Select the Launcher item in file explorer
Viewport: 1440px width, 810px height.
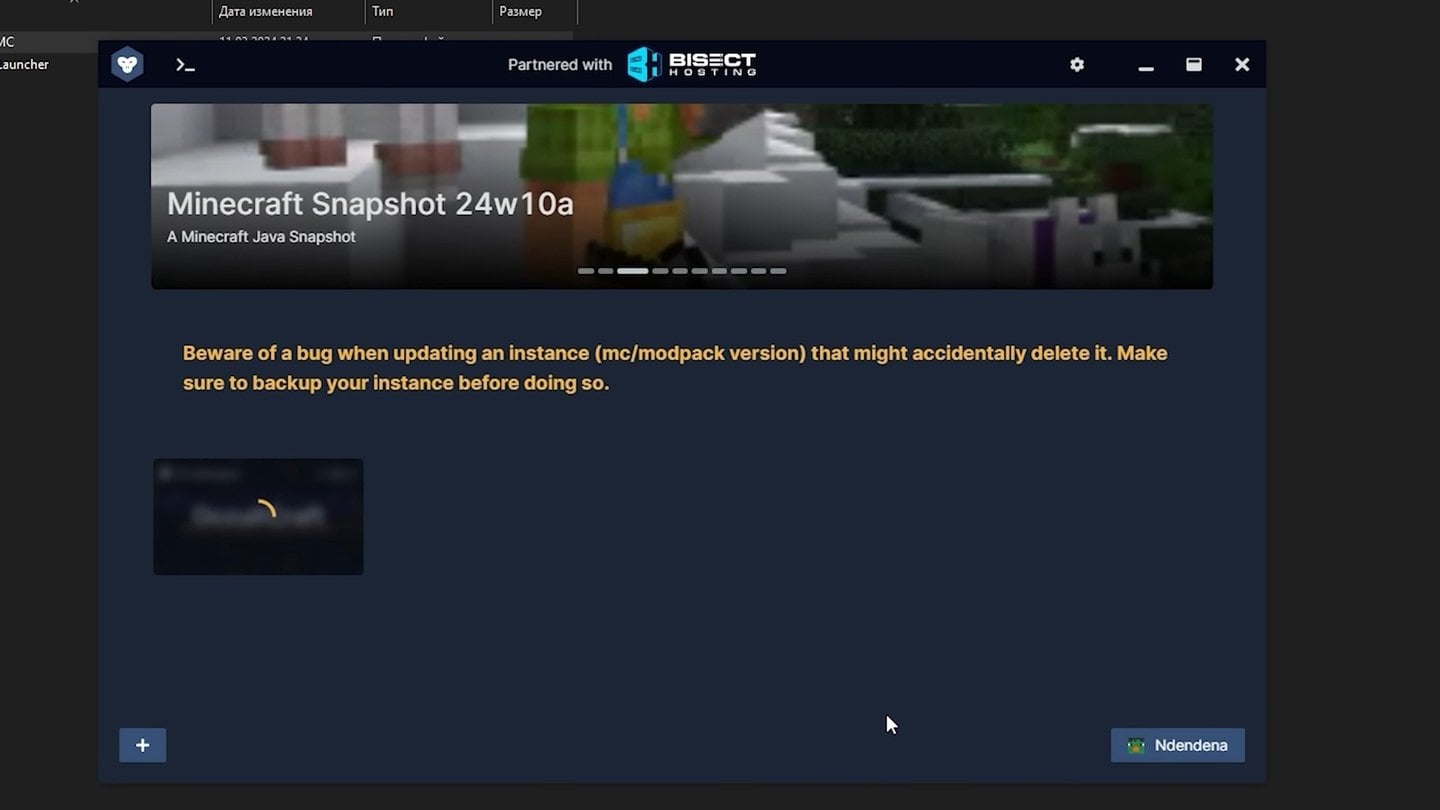pos(24,65)
